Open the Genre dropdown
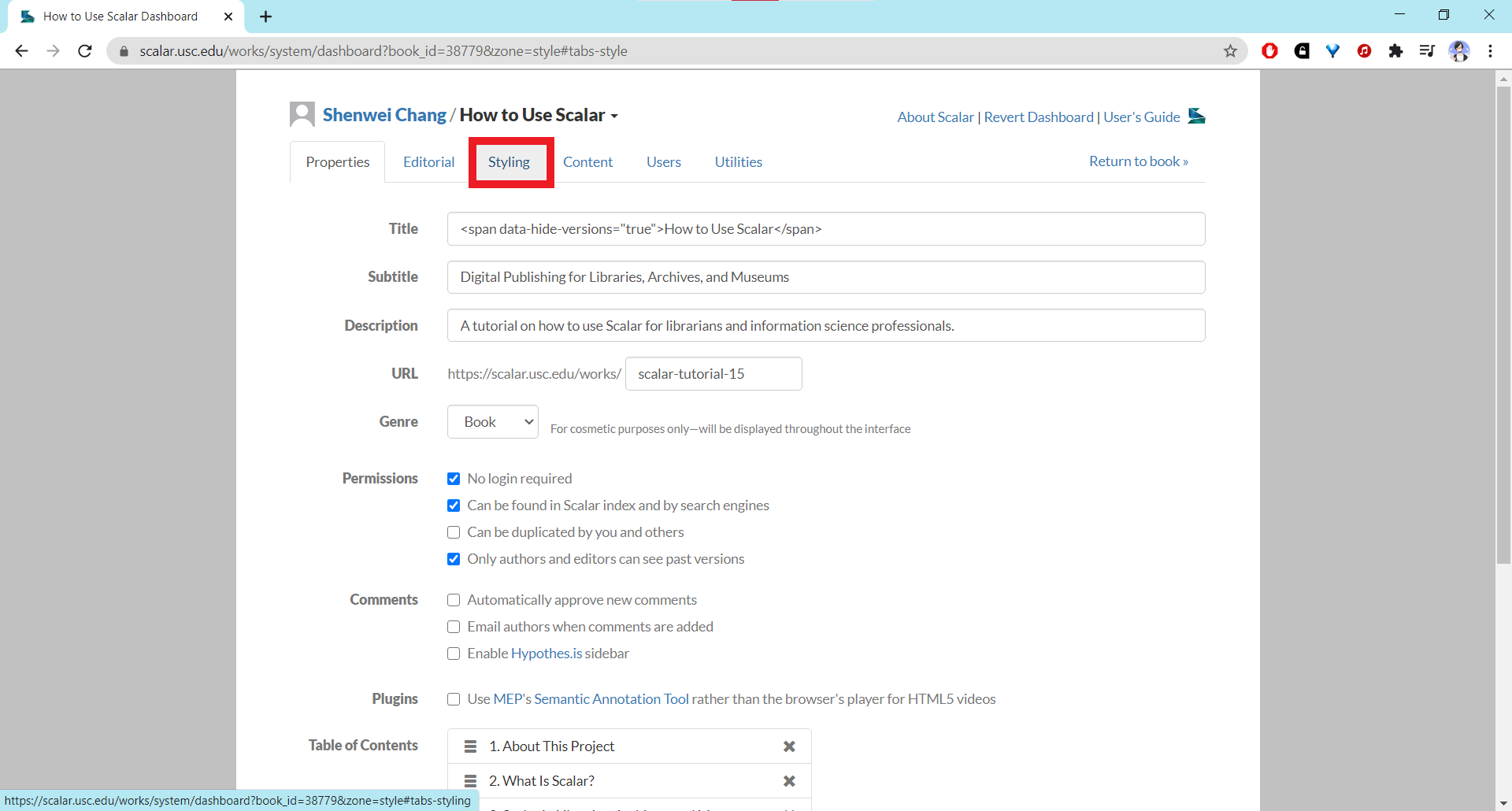 coord(493,422)
